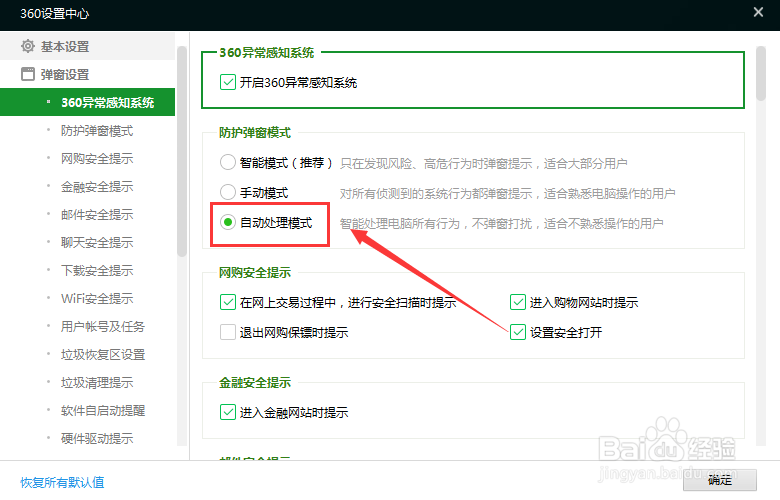Toggle 开启360异常感知系统 checkbox

coord(228,82)
